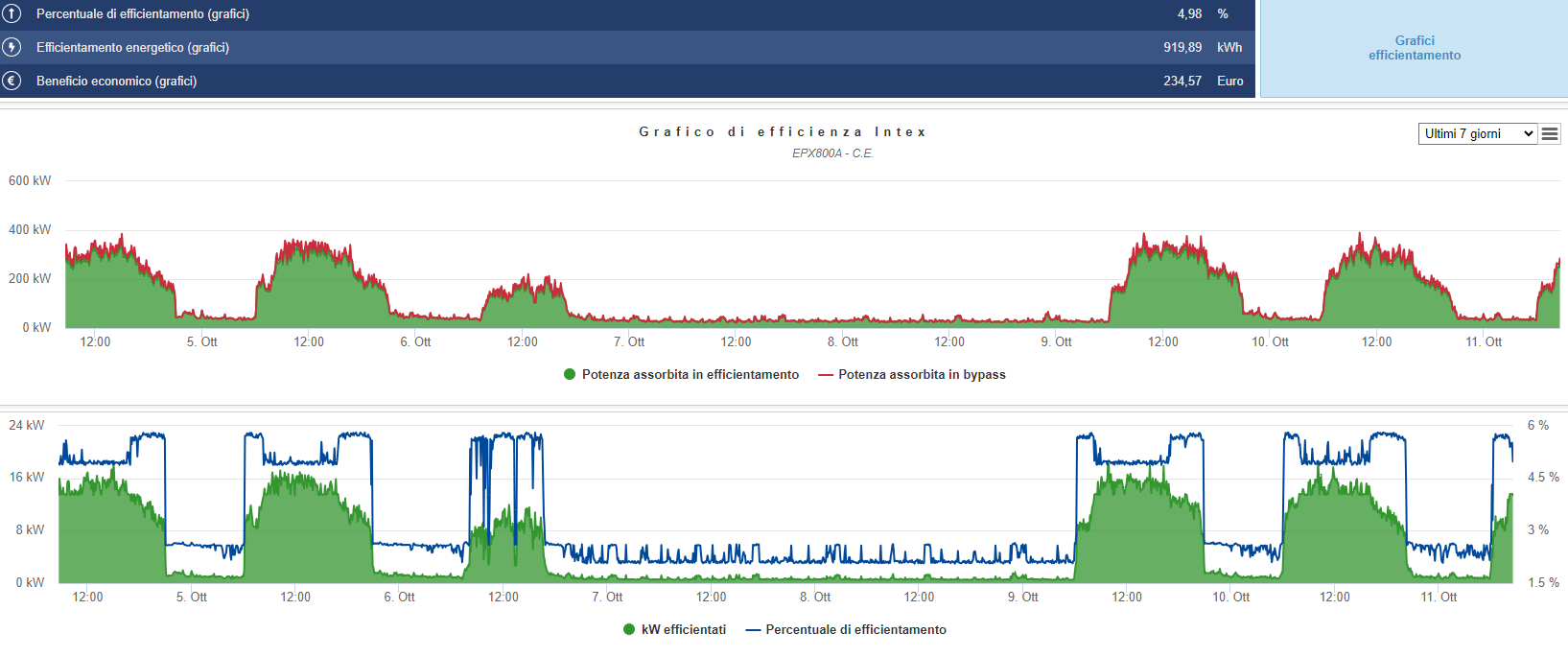This screenshot has width=1568, height=657.
Task: Click the green dot of kW efficientati legend
Action: [629, 630]
